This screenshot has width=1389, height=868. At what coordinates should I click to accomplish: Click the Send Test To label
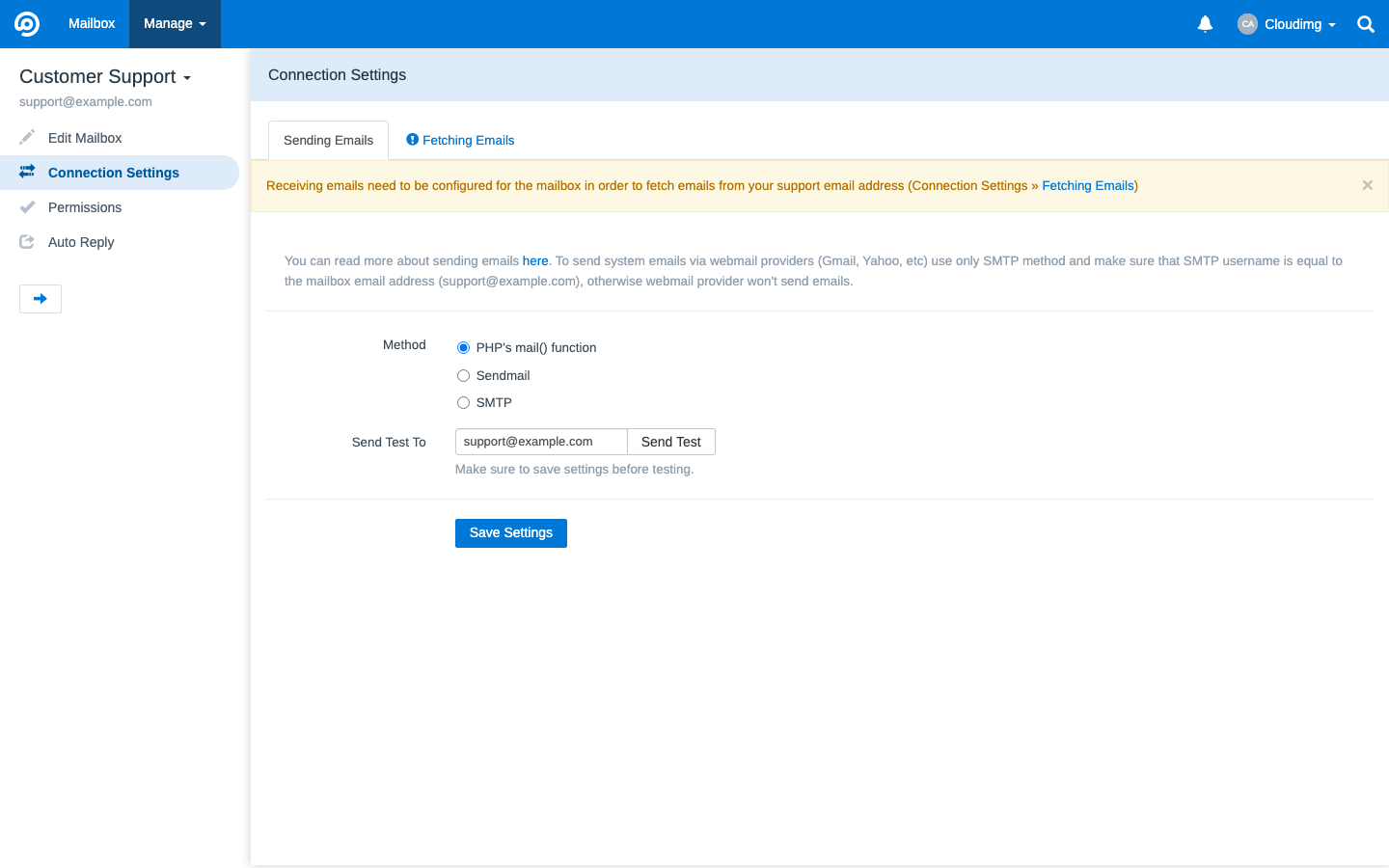click(x=389, y=442)
